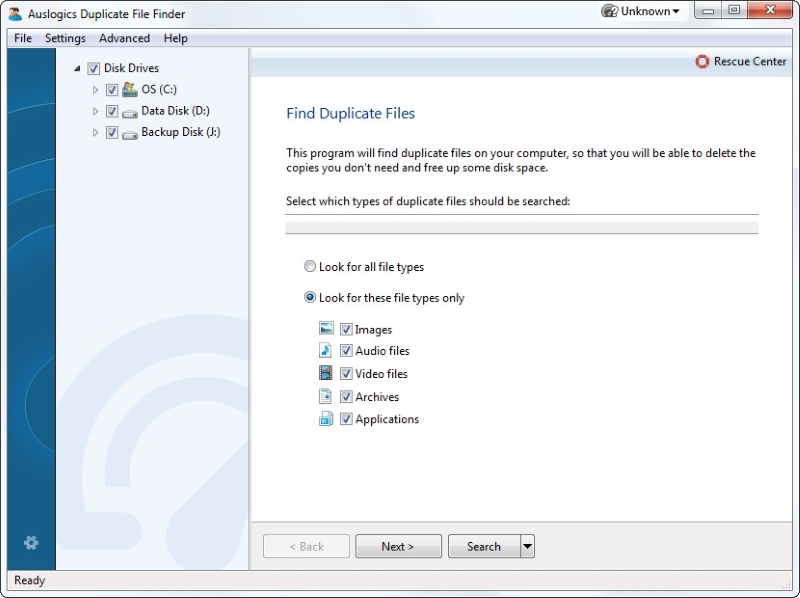Select the Disk Drives tree label
This screenshot has height=598, width=800.
click(x=131, y=68)
